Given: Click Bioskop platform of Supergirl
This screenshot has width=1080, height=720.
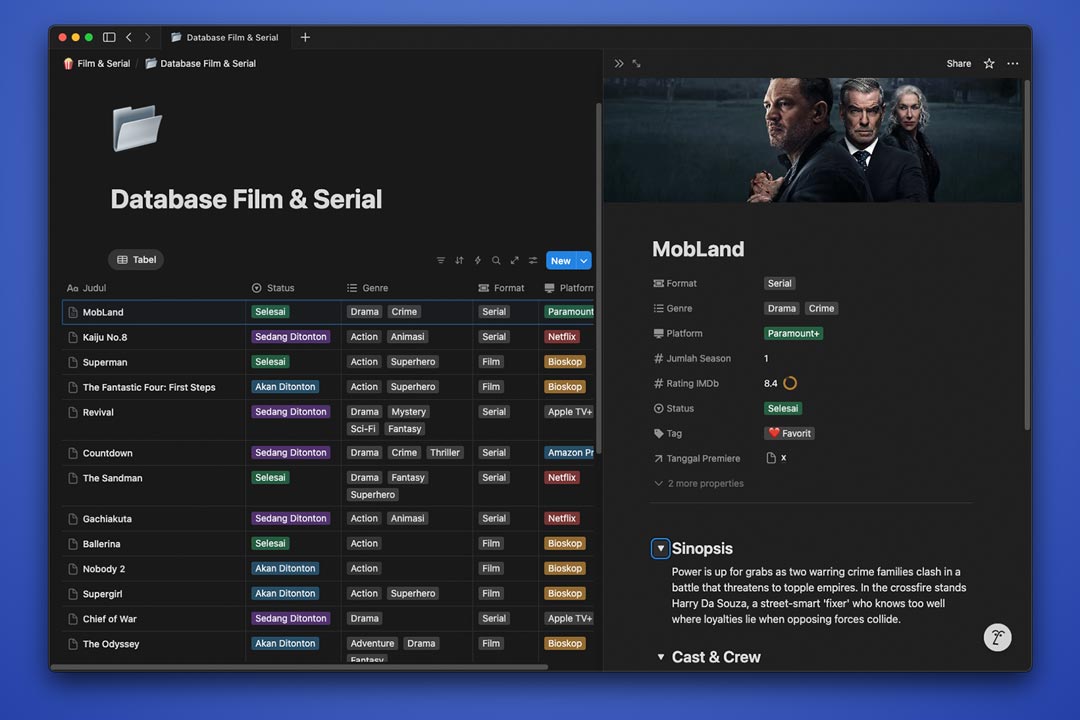Looking at the screenshot, I should [565, 593].
